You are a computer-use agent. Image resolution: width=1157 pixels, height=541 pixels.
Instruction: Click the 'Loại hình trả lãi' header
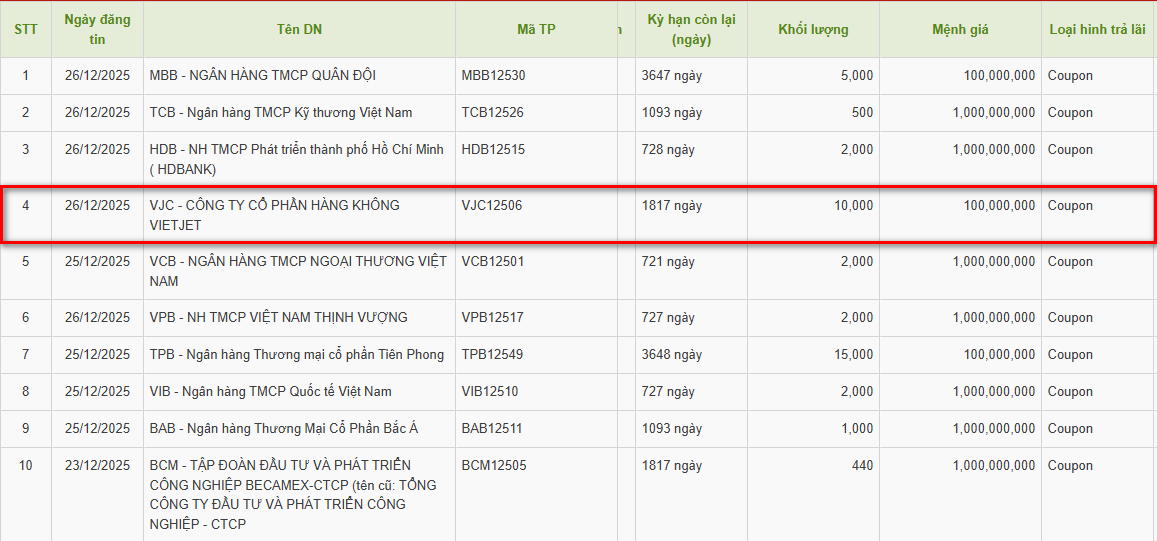tap(1097, 30)
